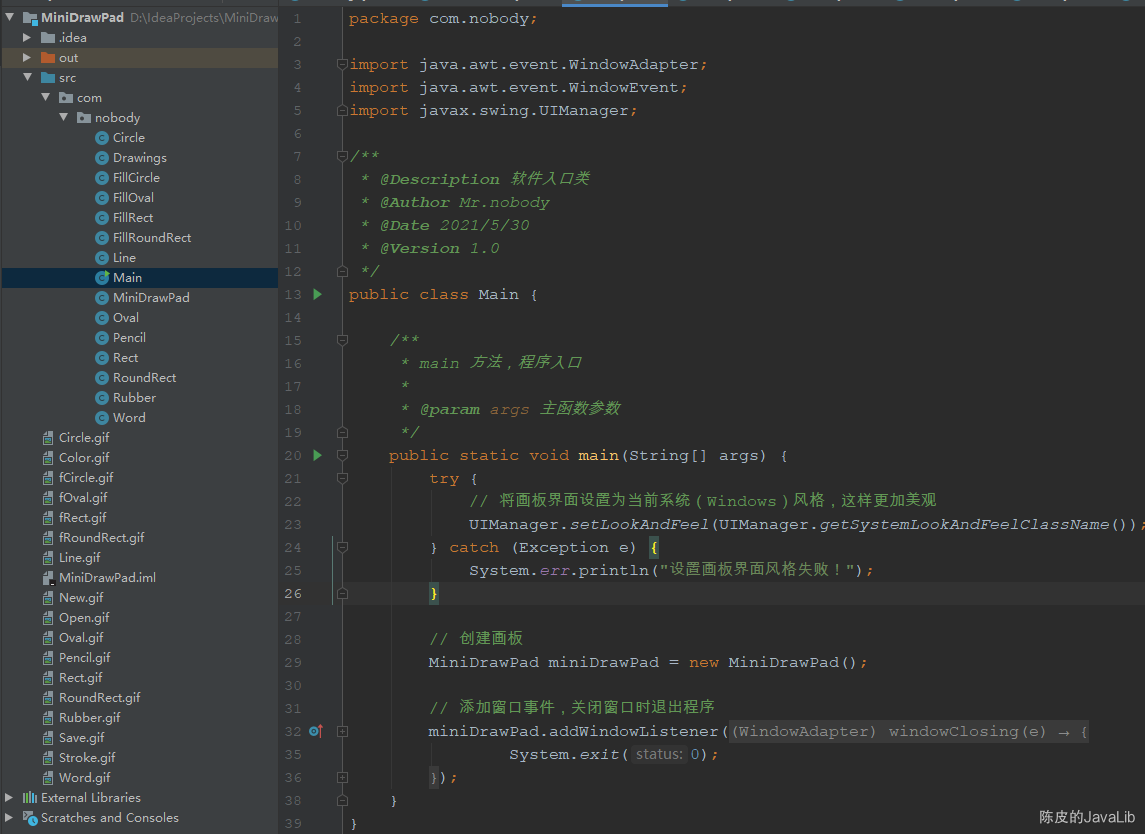Open Rect.gif in project tree
This screenshot has width=1145, height=834.
[80, 678]
